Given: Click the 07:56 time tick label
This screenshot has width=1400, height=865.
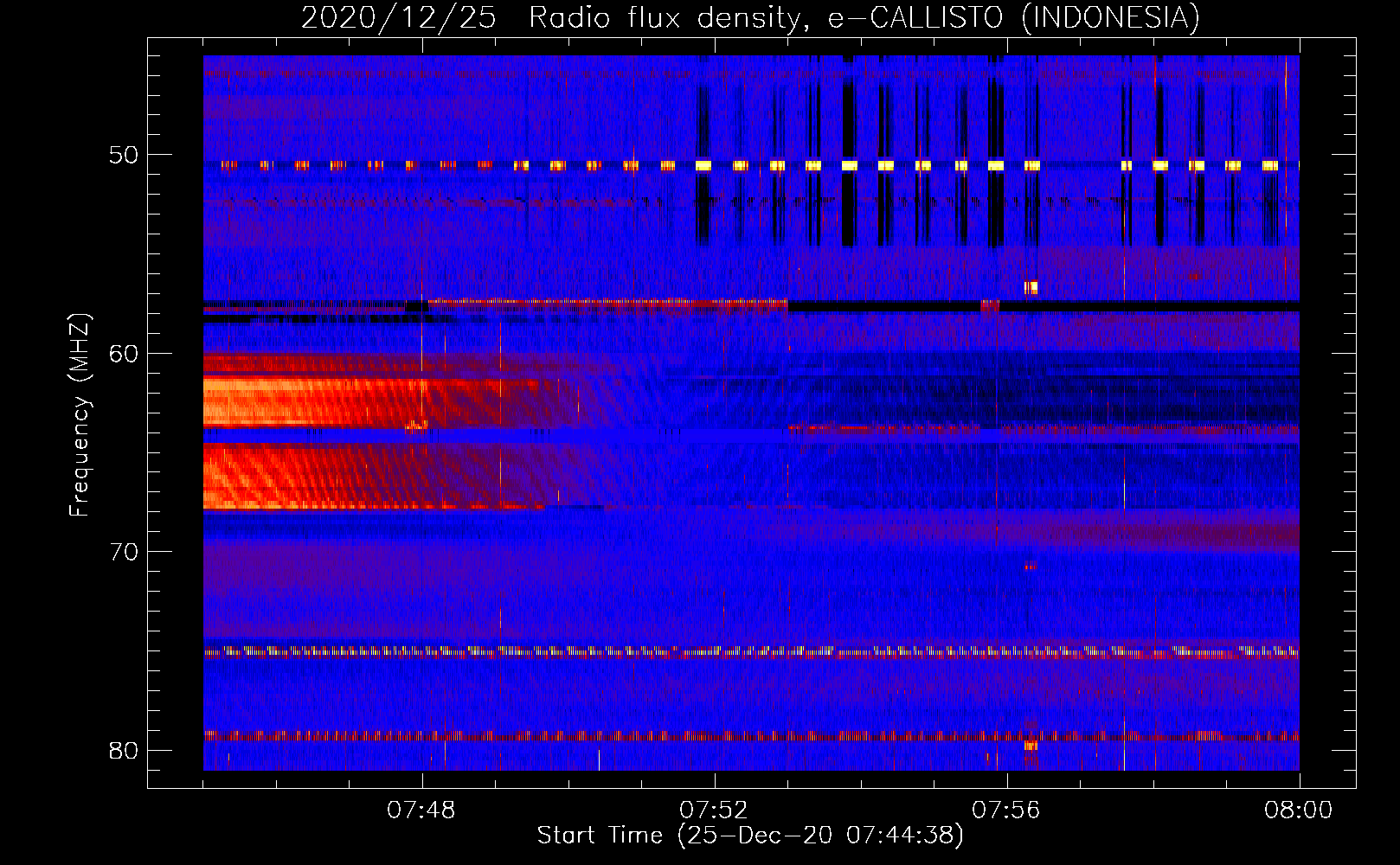Looking at the screenshot, I should [1006, 811].
